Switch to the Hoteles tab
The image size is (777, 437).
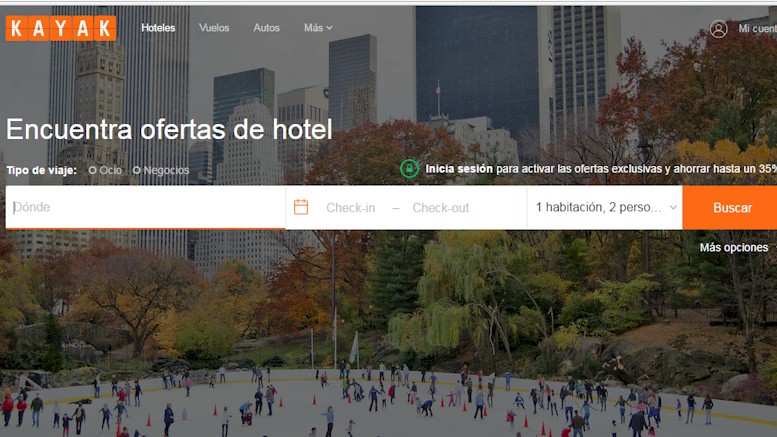coord(158,28)
